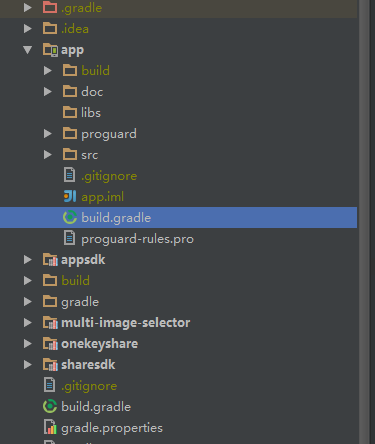This screenshot has height=444, width=375.
Task: Click the gradle icon of selected build.gradle
Action: 70,217
